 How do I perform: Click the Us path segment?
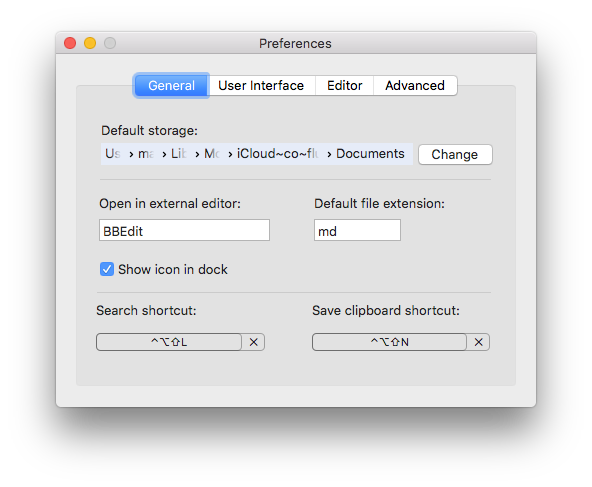(113, 154)
